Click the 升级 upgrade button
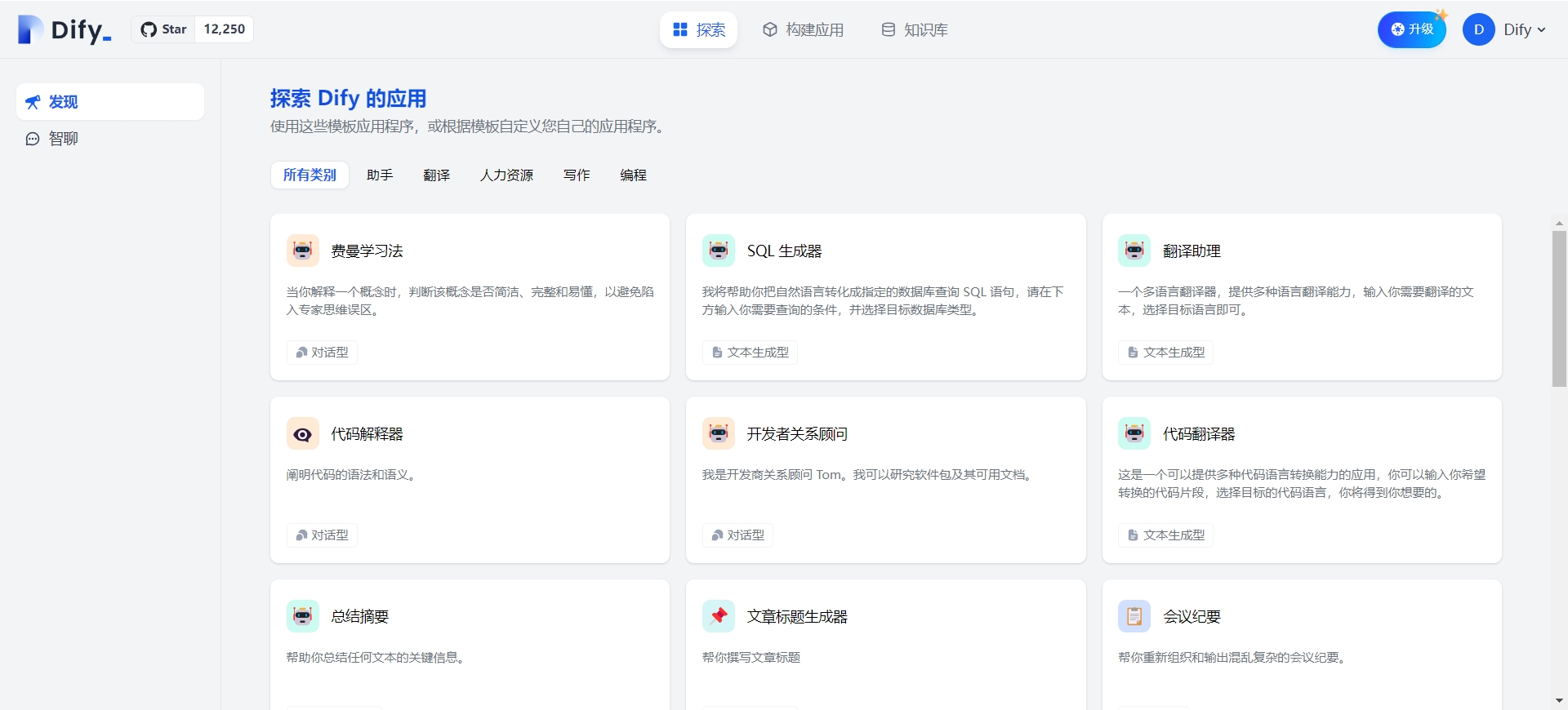The height and width of the screenshot is (710, 1568). coord(1412,29)
